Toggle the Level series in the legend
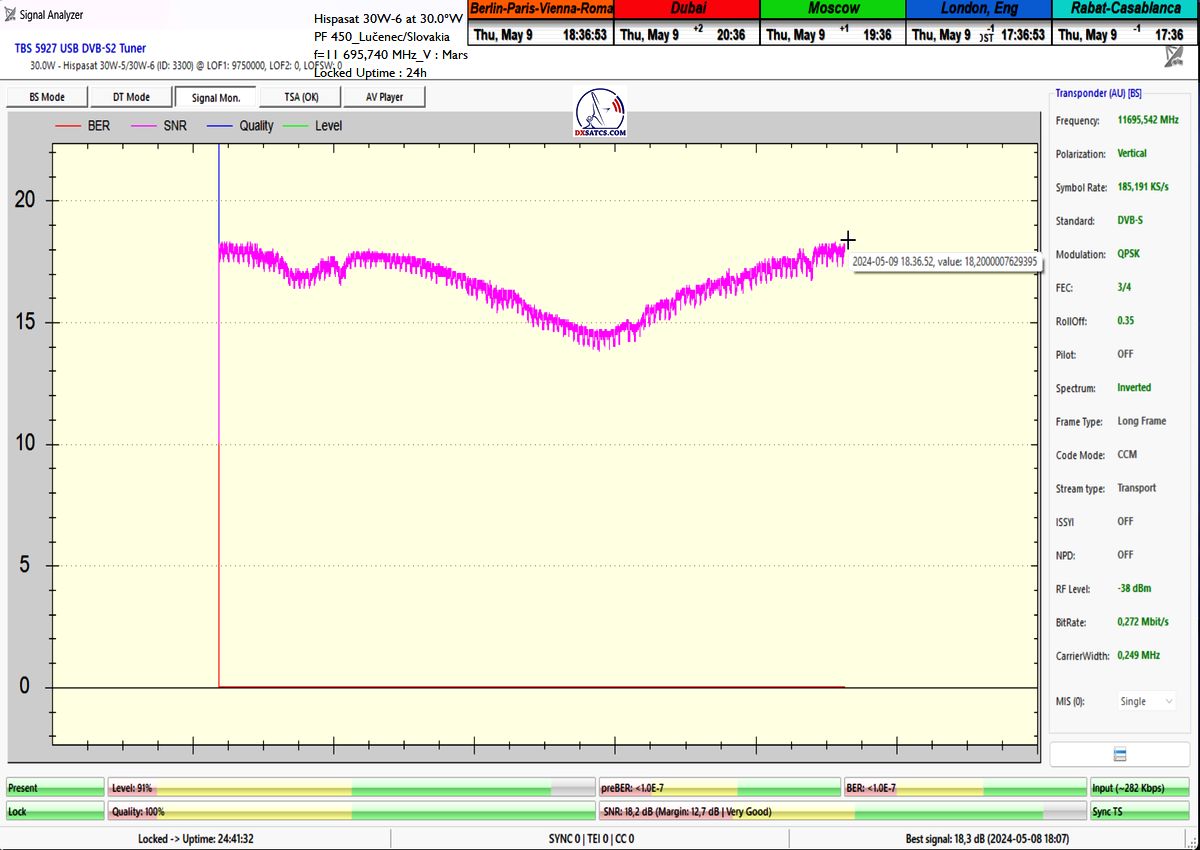1200x850 pixels. coord(313,126)
